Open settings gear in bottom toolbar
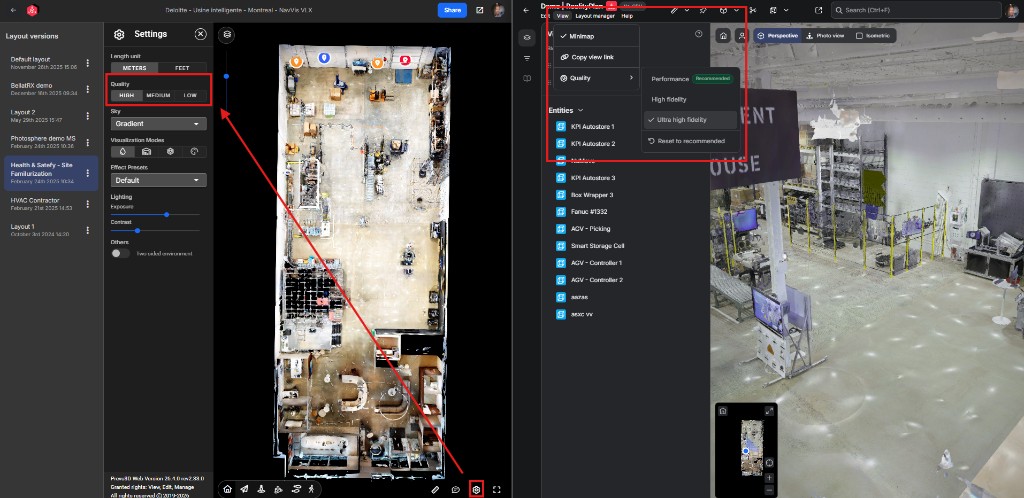The height and width of the screenshot is (498, 1024). tap(477, 490)
